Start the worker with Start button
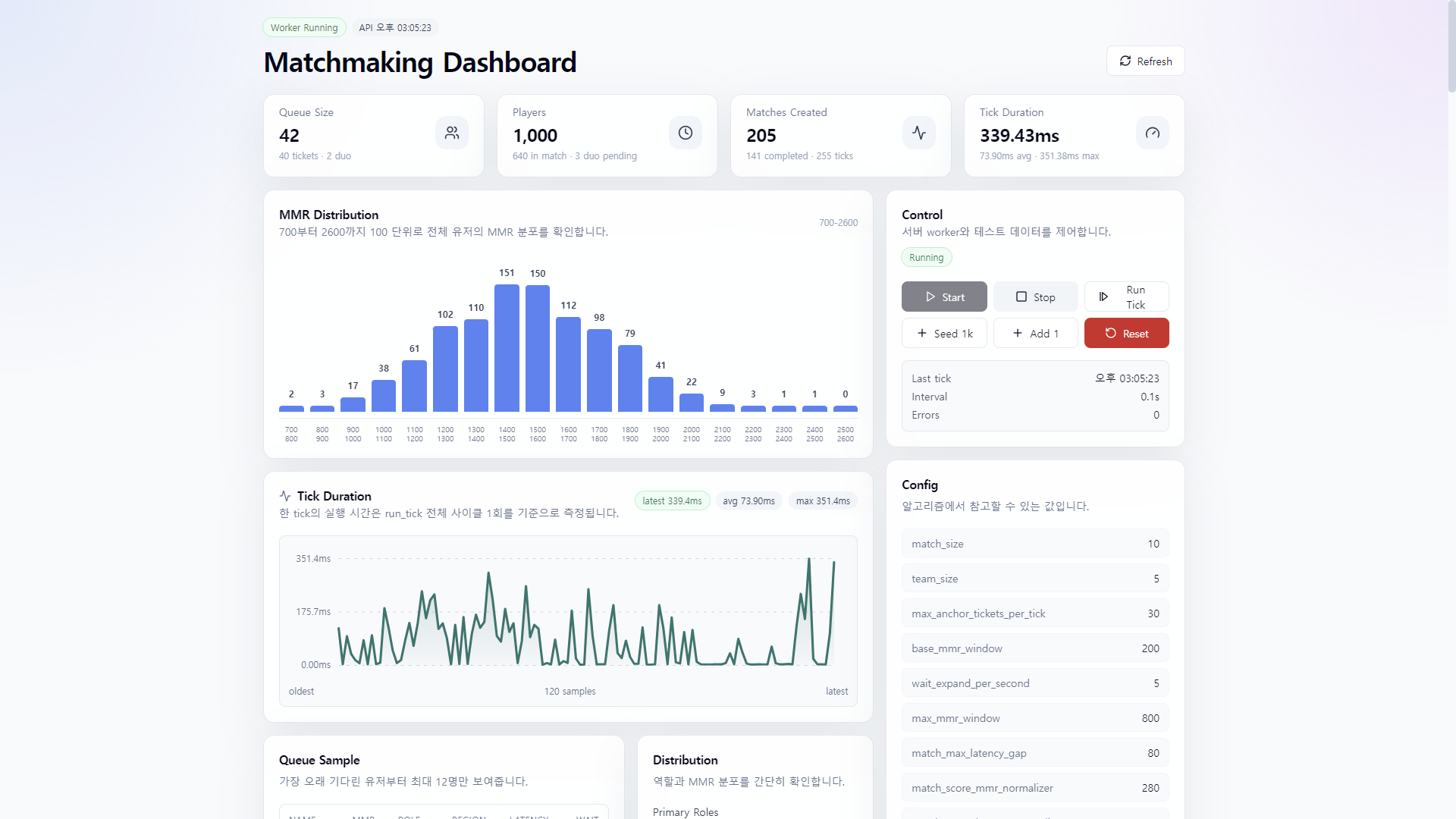This screenshot has width=1456, height=819. tap(944, 297)
